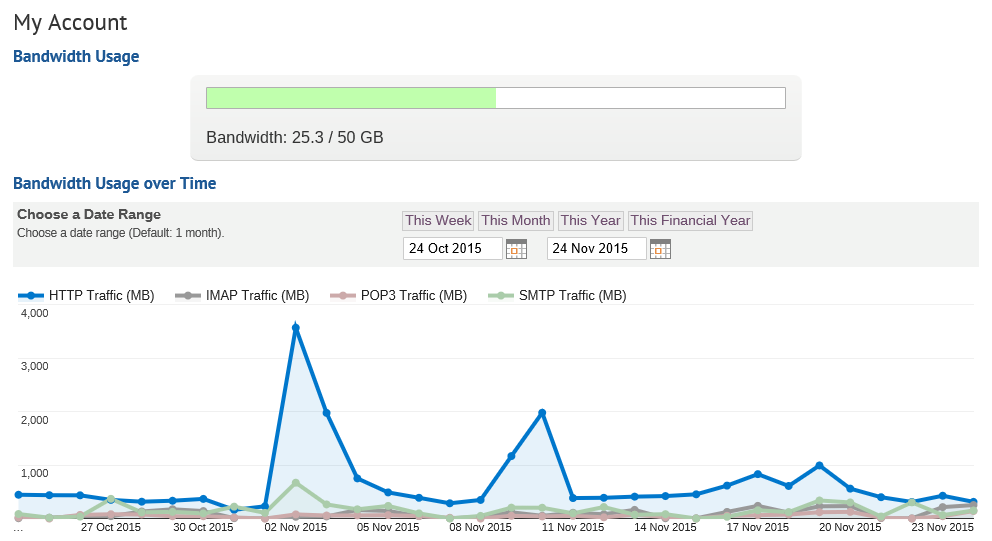
Task: Select the This Month range
Action: pyautogui.click(x=516, y=220)
